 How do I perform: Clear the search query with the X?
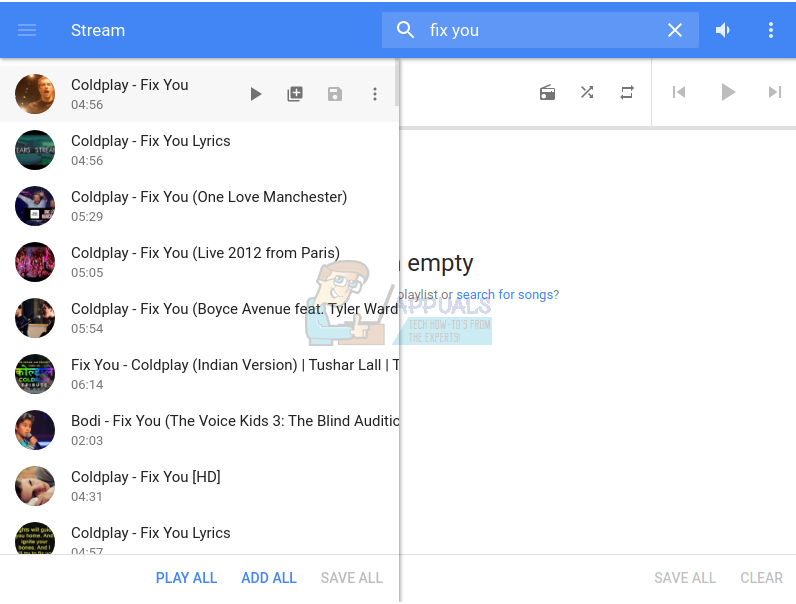click(x=675, y=30)
